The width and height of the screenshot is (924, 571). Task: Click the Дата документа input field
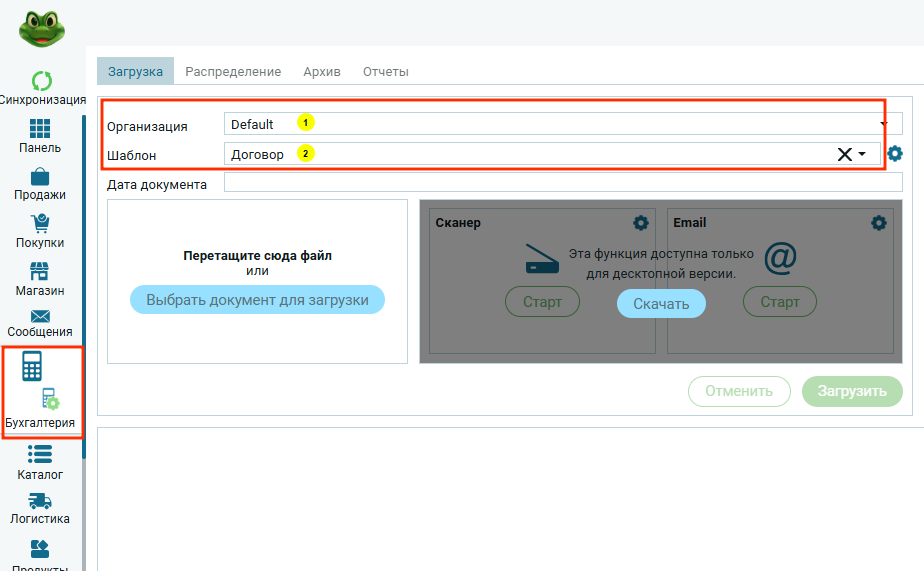point(563,183)
